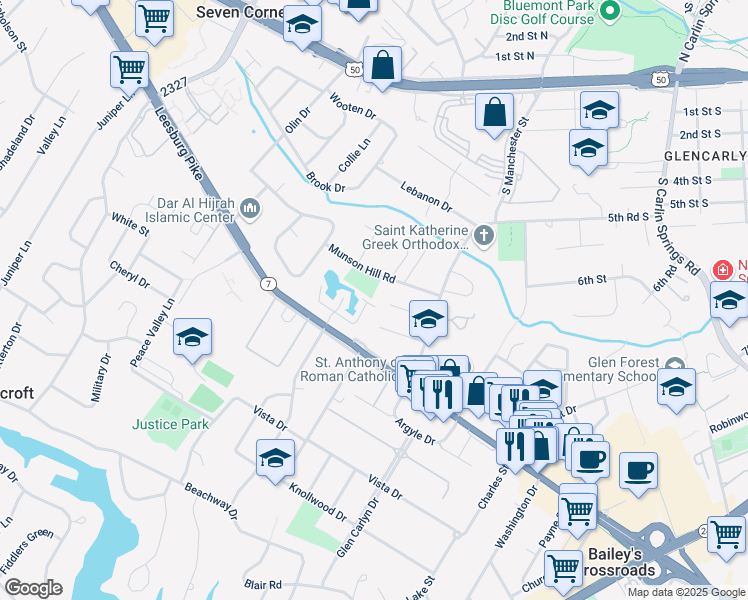The height and width of the screenshot is (600, 748).
Task: Click the Map data ©2025 Google attribution
Action: pyautogui.click(x=686, y=593)
